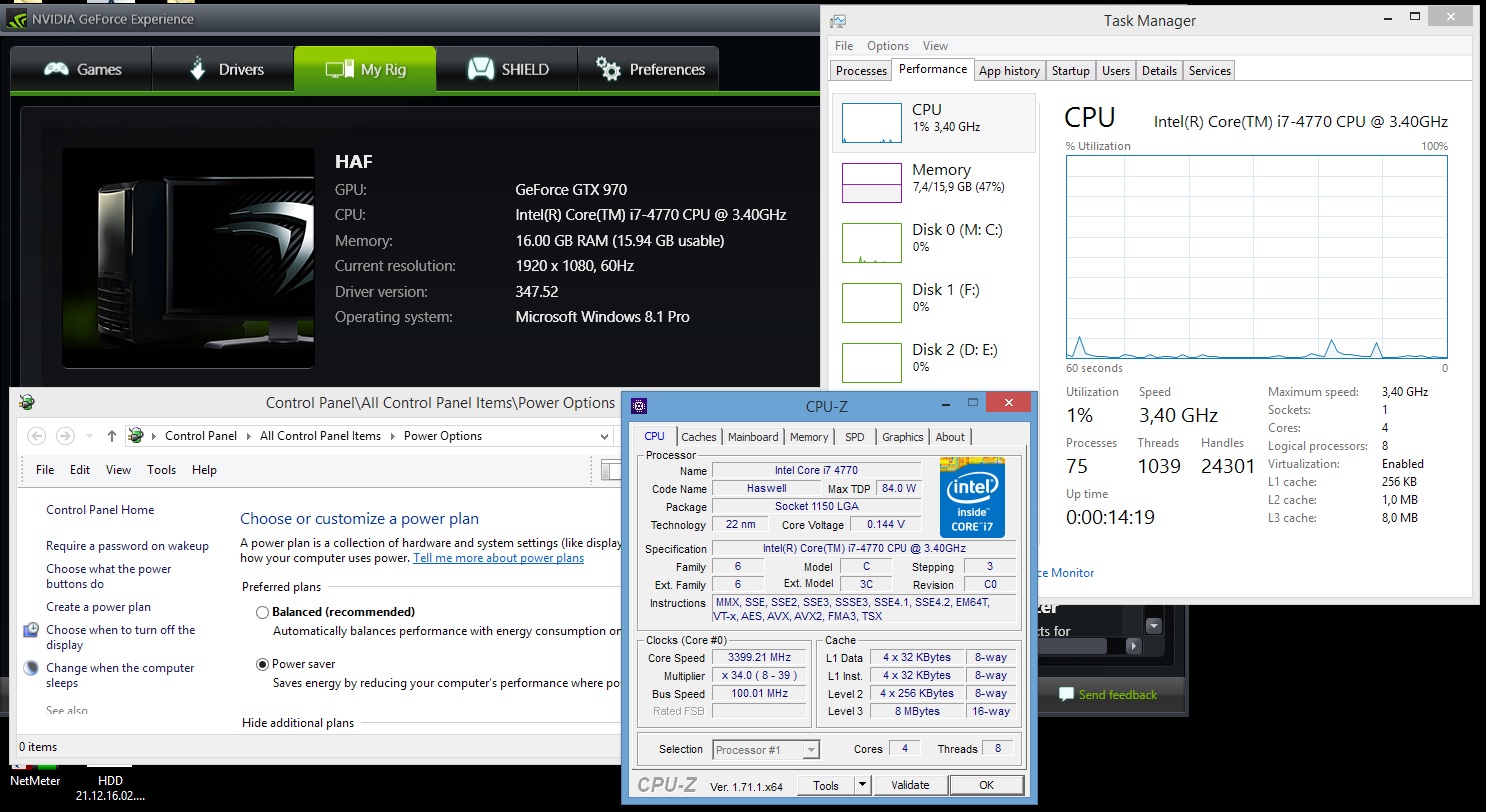Image resolution: width=1486 pixels, height=812 pixels.
Task: Switch to the Caches tab in CPU-Z
Action: [699, 437]
